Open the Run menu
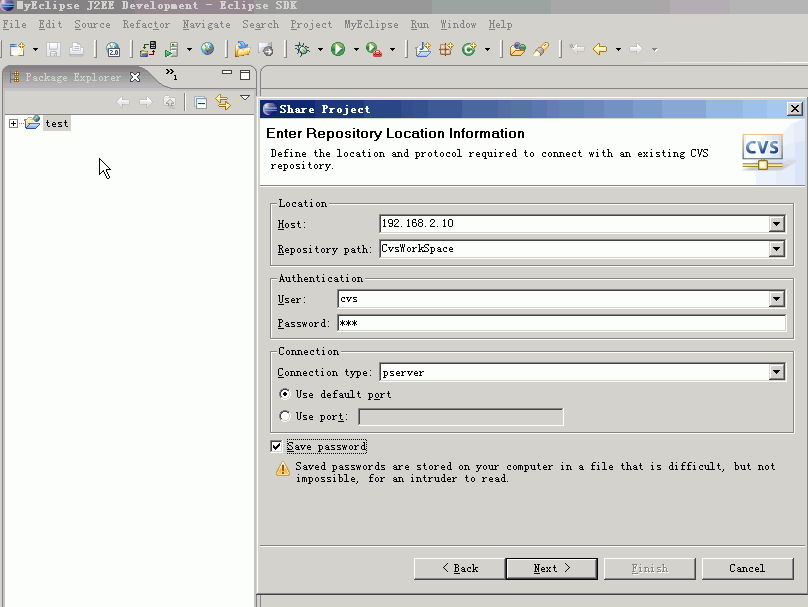808x607 pixels. 419,24
